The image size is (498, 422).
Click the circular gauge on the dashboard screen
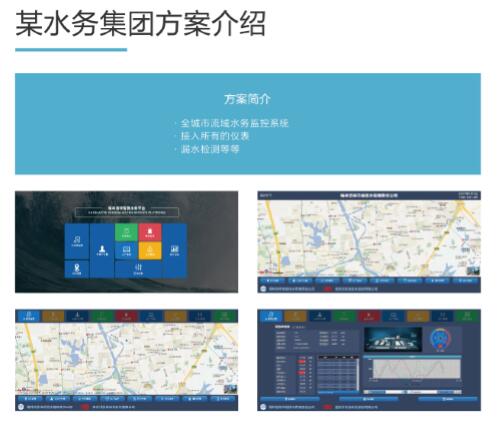[x=441, y=339]
